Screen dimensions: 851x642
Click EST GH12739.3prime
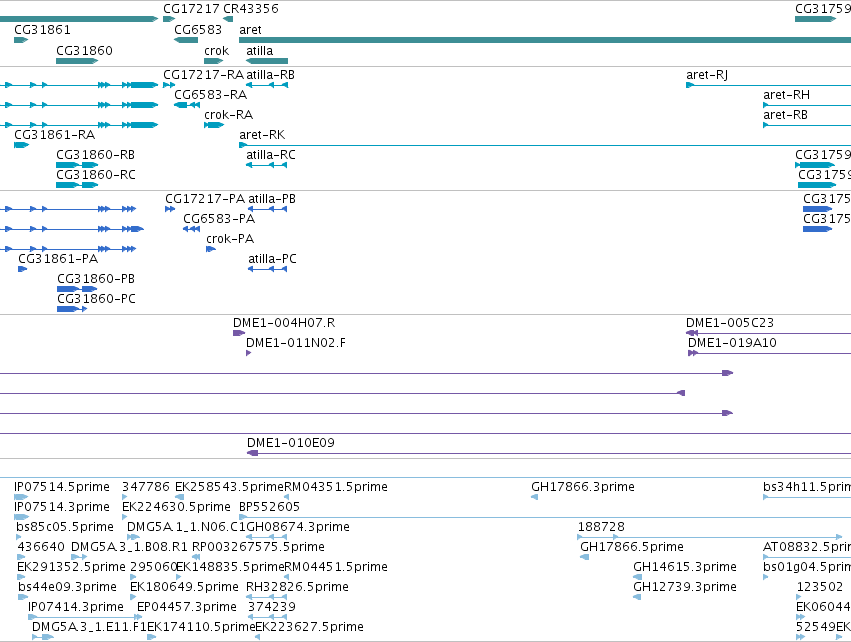point(685,587)
